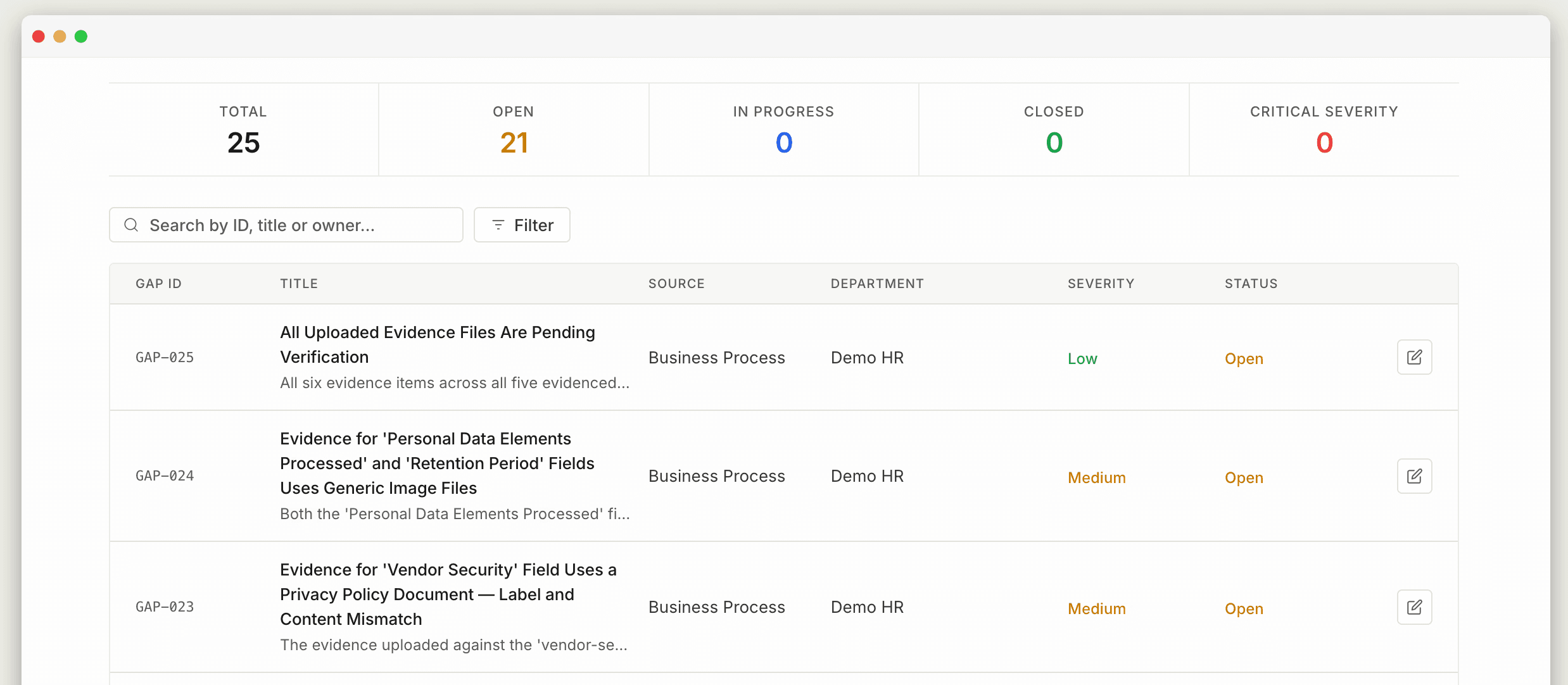Image resolution: width=1568 pixels, height=685 pixels.
Task: Select the IN PROGRESS summary card
Action: pos(784,130)
